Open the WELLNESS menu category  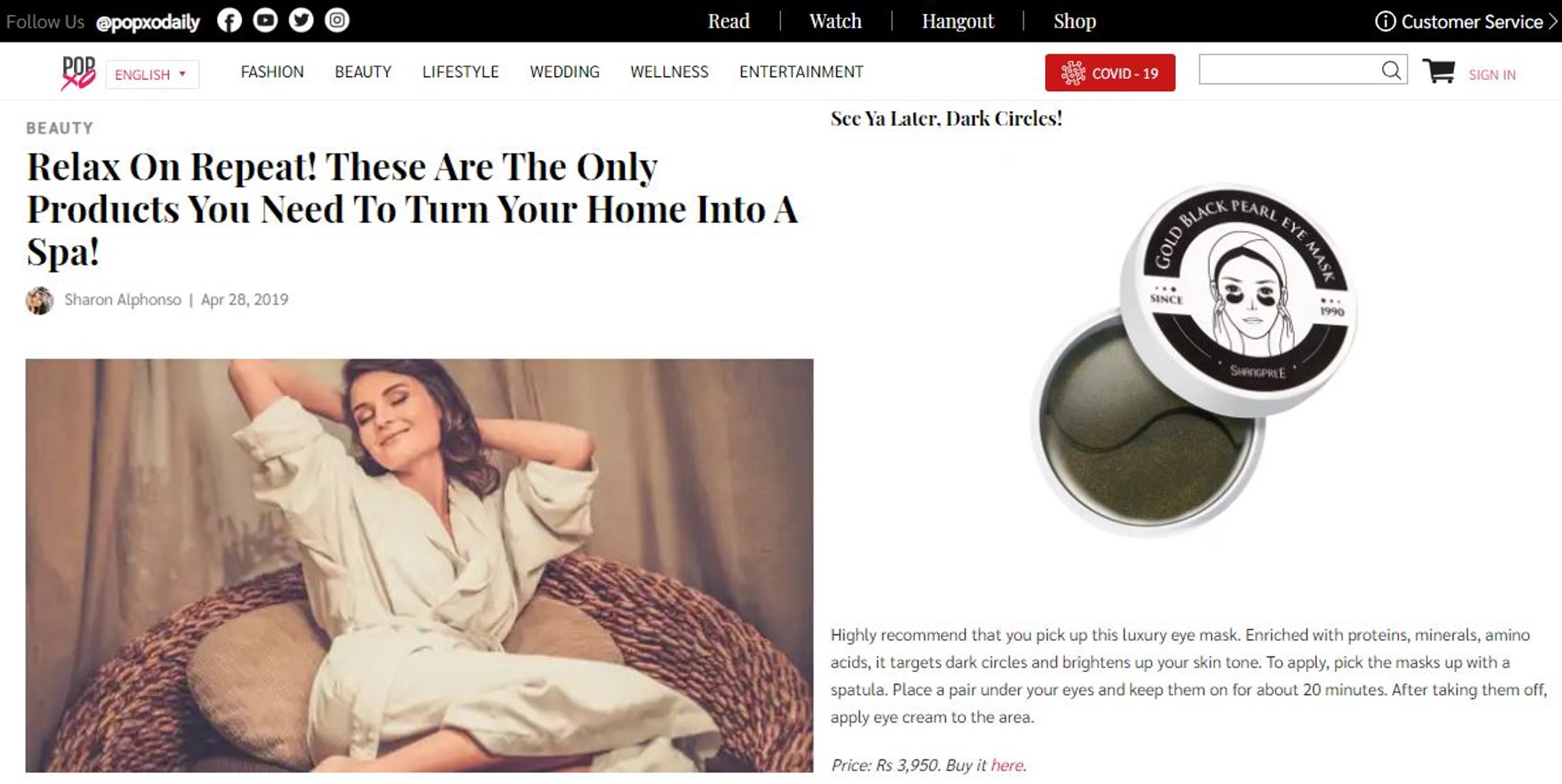tap(669, 72)
